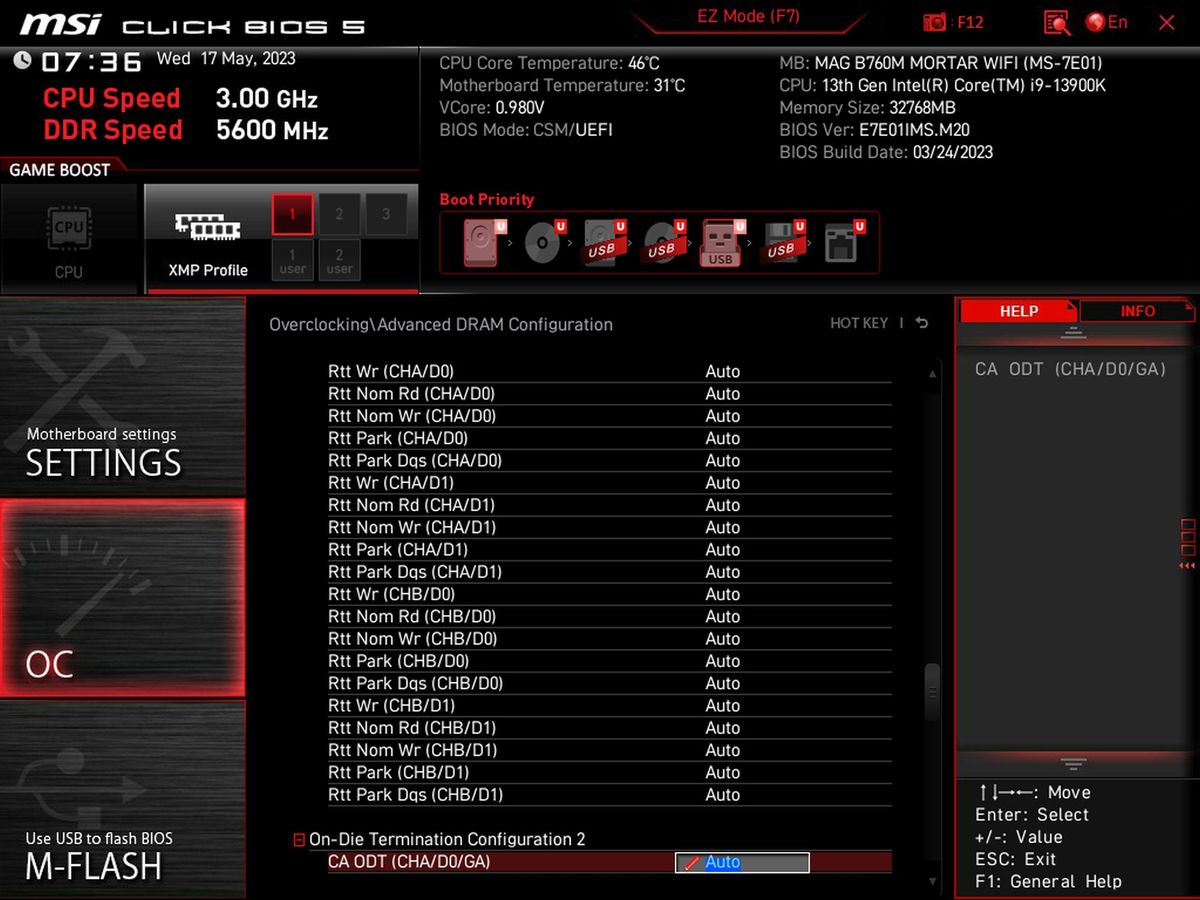1200x900 pixels.
Task: Switch to EZ Mode (F7)
Action: [748, 17]
